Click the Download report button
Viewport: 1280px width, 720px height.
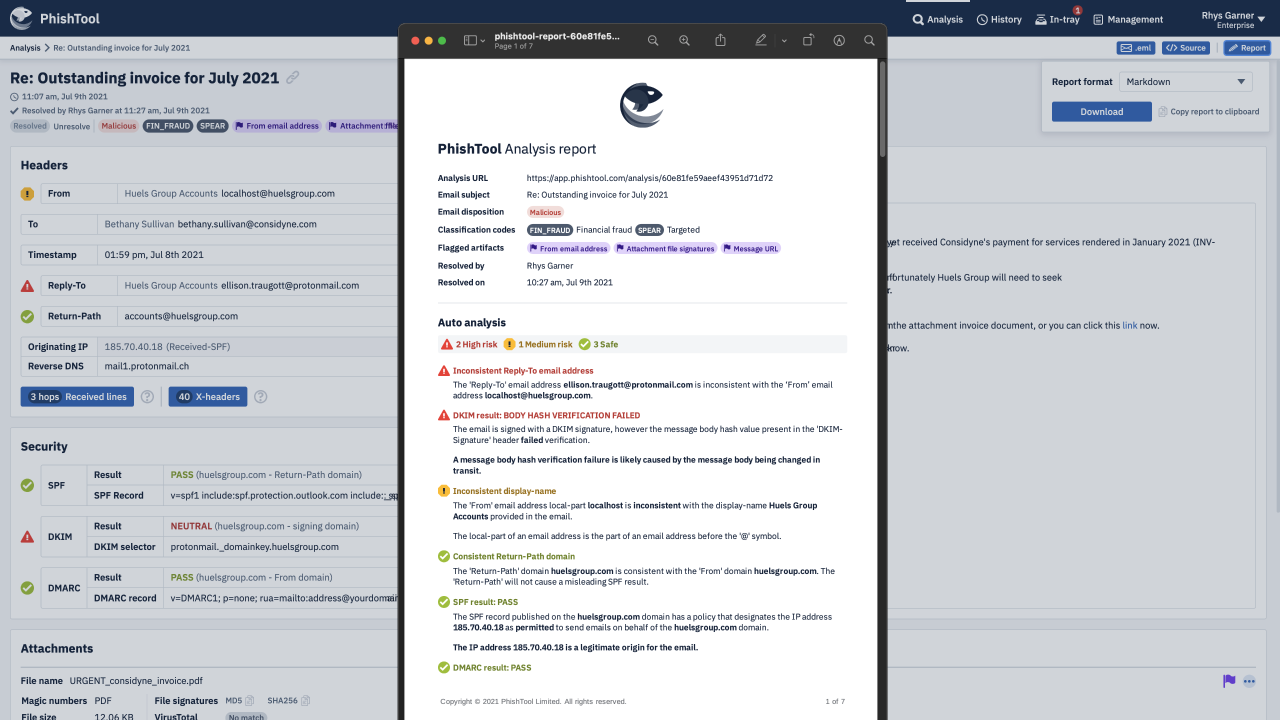[1101, 112]
